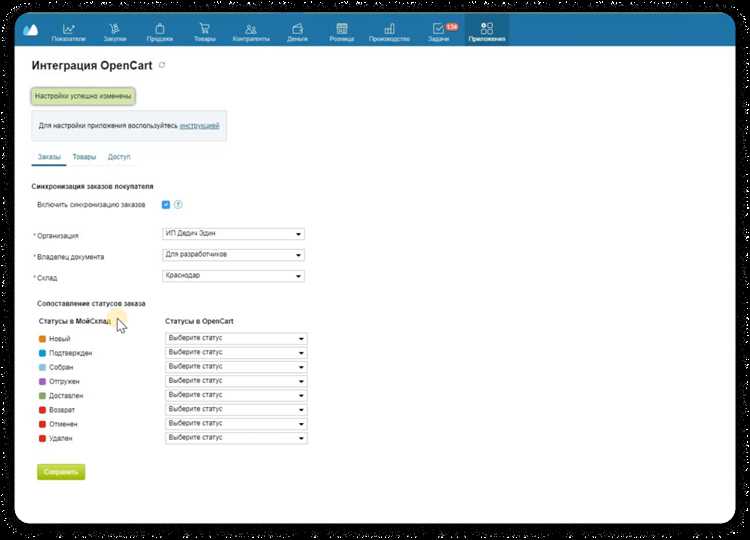Open the Закупки section

[115, 33]
